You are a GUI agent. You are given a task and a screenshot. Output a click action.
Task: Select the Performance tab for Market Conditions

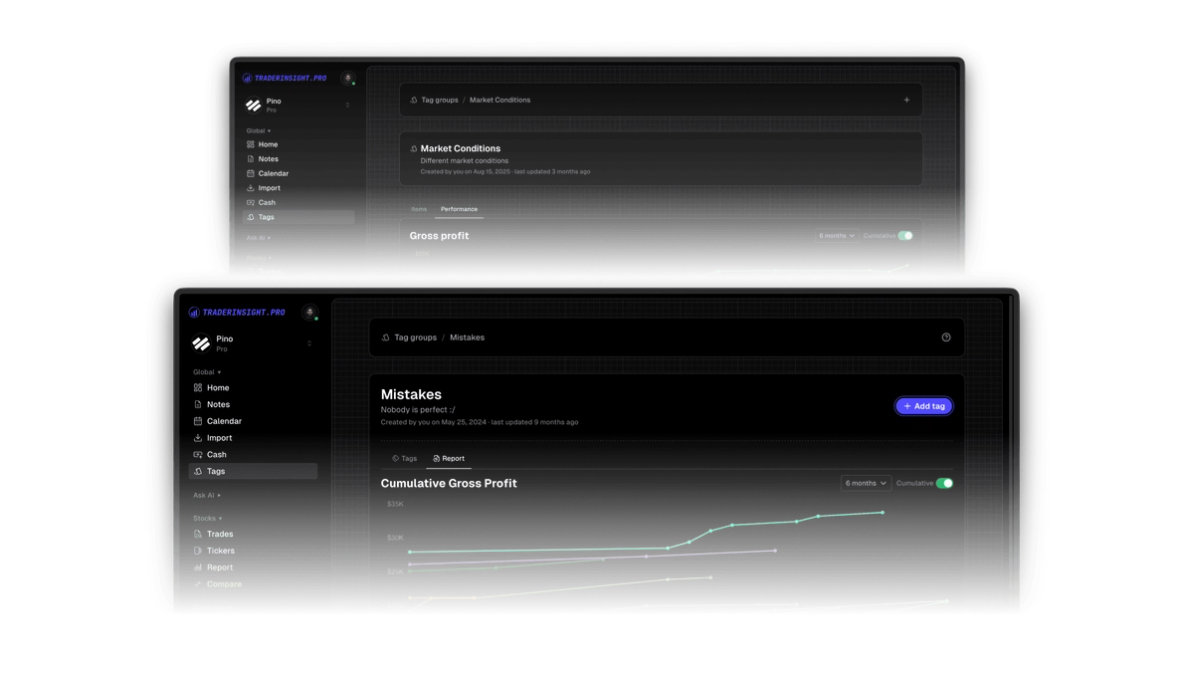[x=458, y=209]
